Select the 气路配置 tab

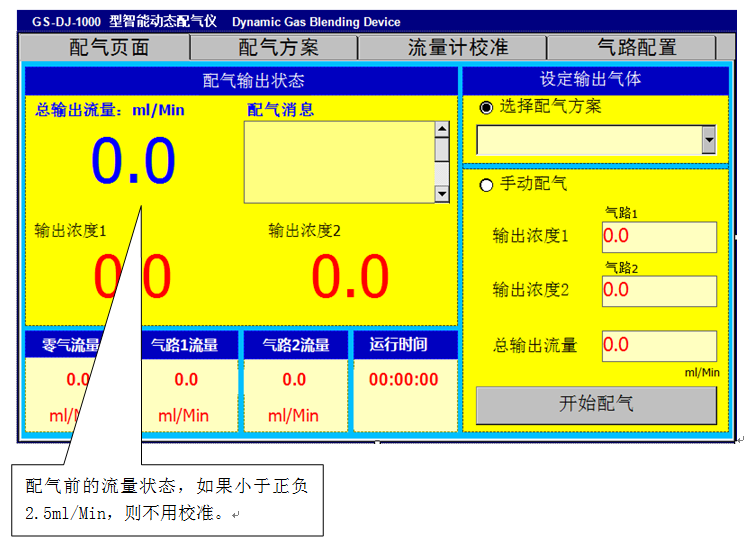[636, 47]
